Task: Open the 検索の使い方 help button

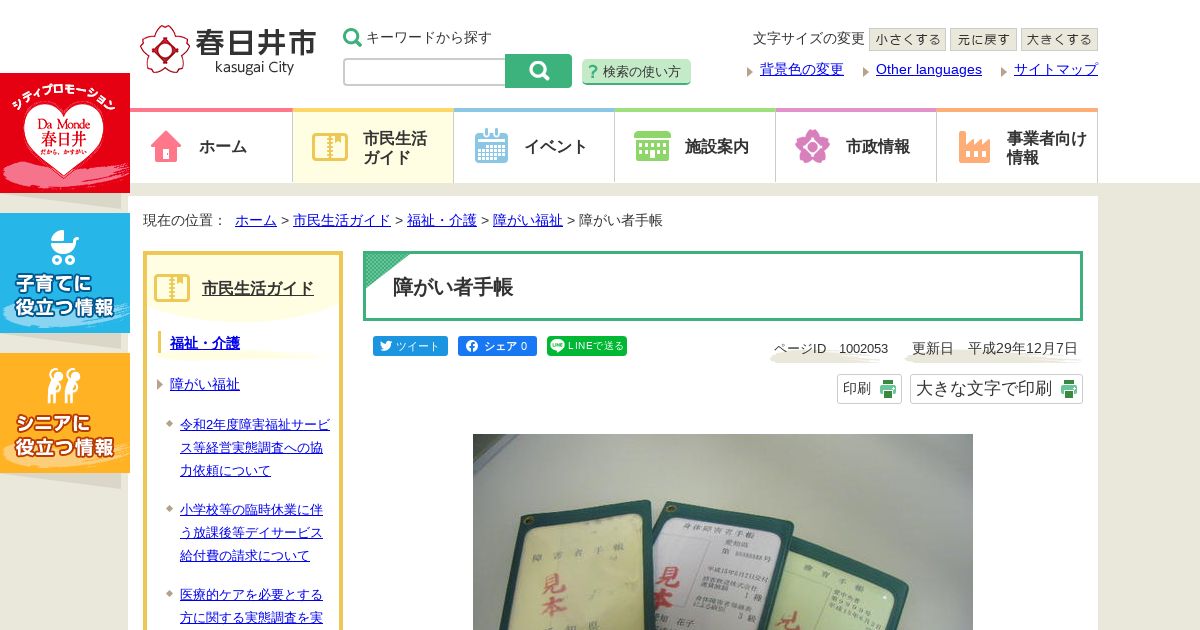Action: pos(636,72)
